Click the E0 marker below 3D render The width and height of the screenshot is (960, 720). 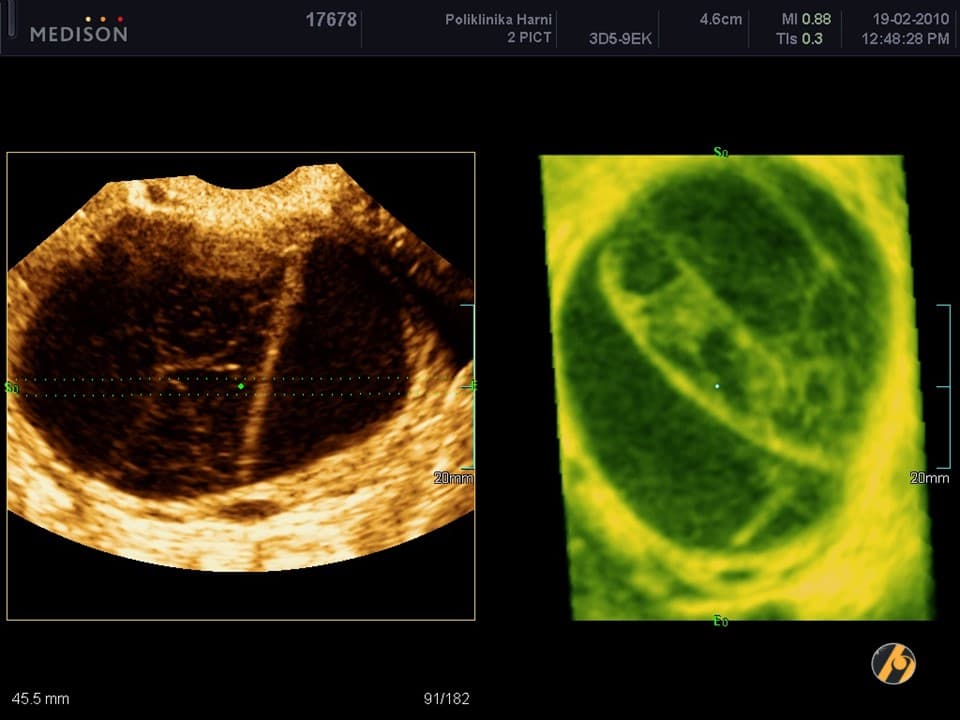pyautogui.click(x=720, y=622)
